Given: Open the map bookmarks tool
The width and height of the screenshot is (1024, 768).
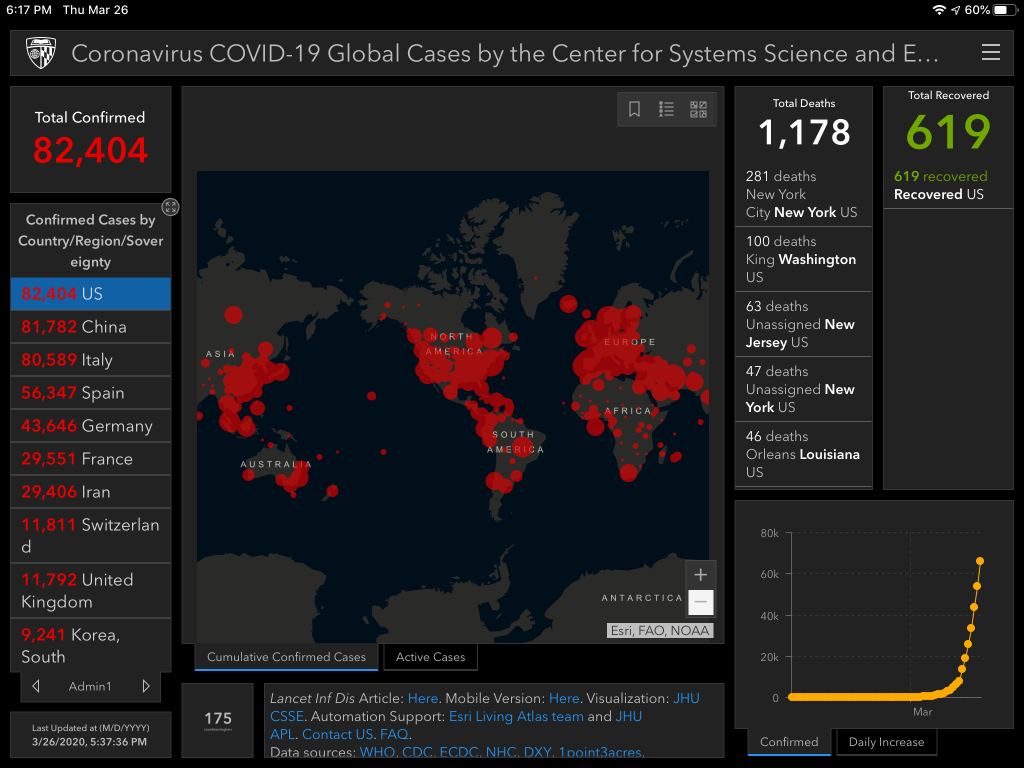Looking at the screenshot, I should point(634,110).
